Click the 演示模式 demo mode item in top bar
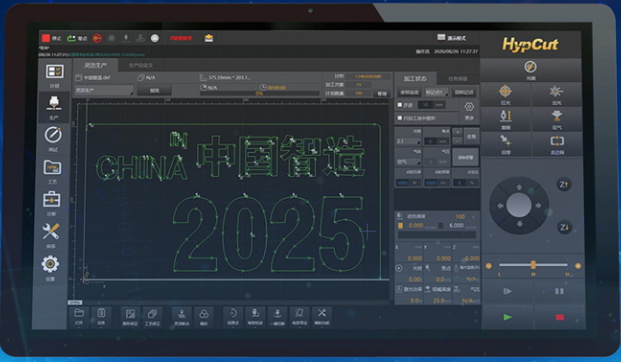This screenshot has height=362, width=621. 451,38
